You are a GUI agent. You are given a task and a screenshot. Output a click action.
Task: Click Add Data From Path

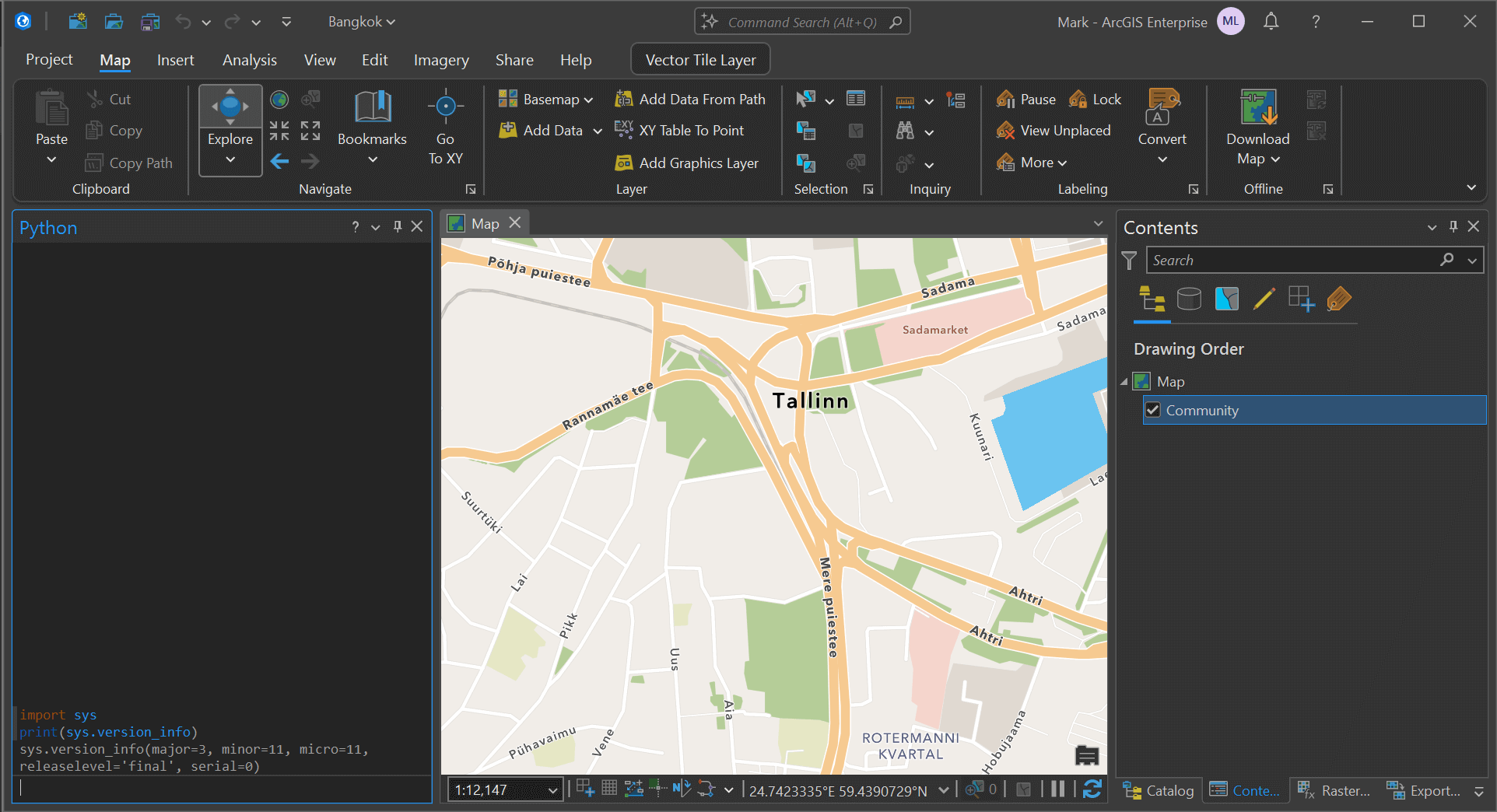tap(689, 99)
